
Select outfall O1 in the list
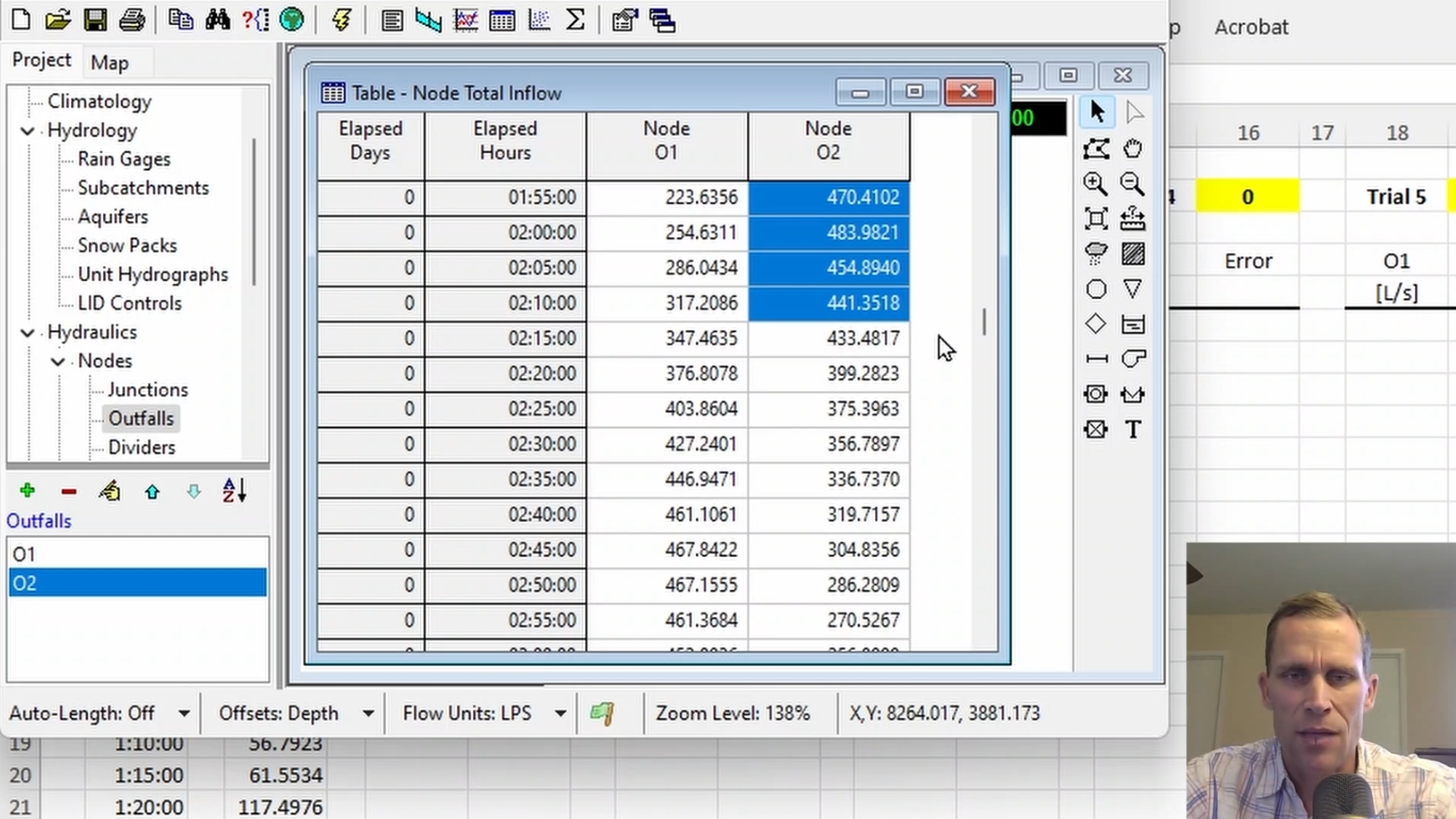(137, 554)
